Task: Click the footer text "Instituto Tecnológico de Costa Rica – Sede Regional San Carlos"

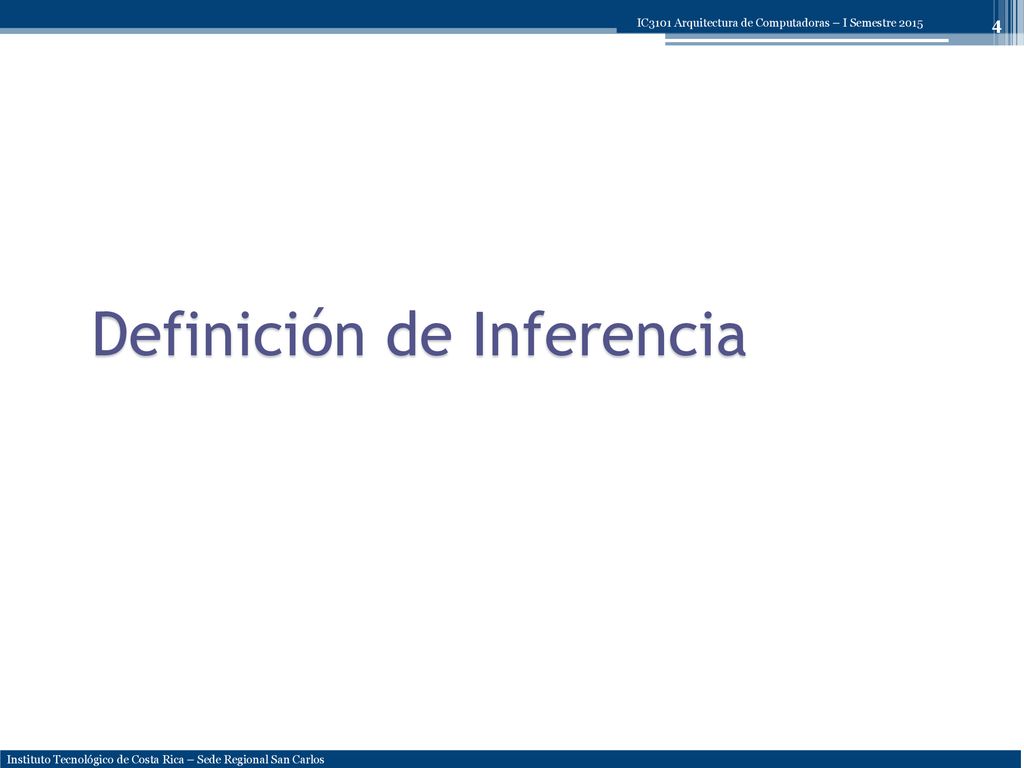Action: 165,760
